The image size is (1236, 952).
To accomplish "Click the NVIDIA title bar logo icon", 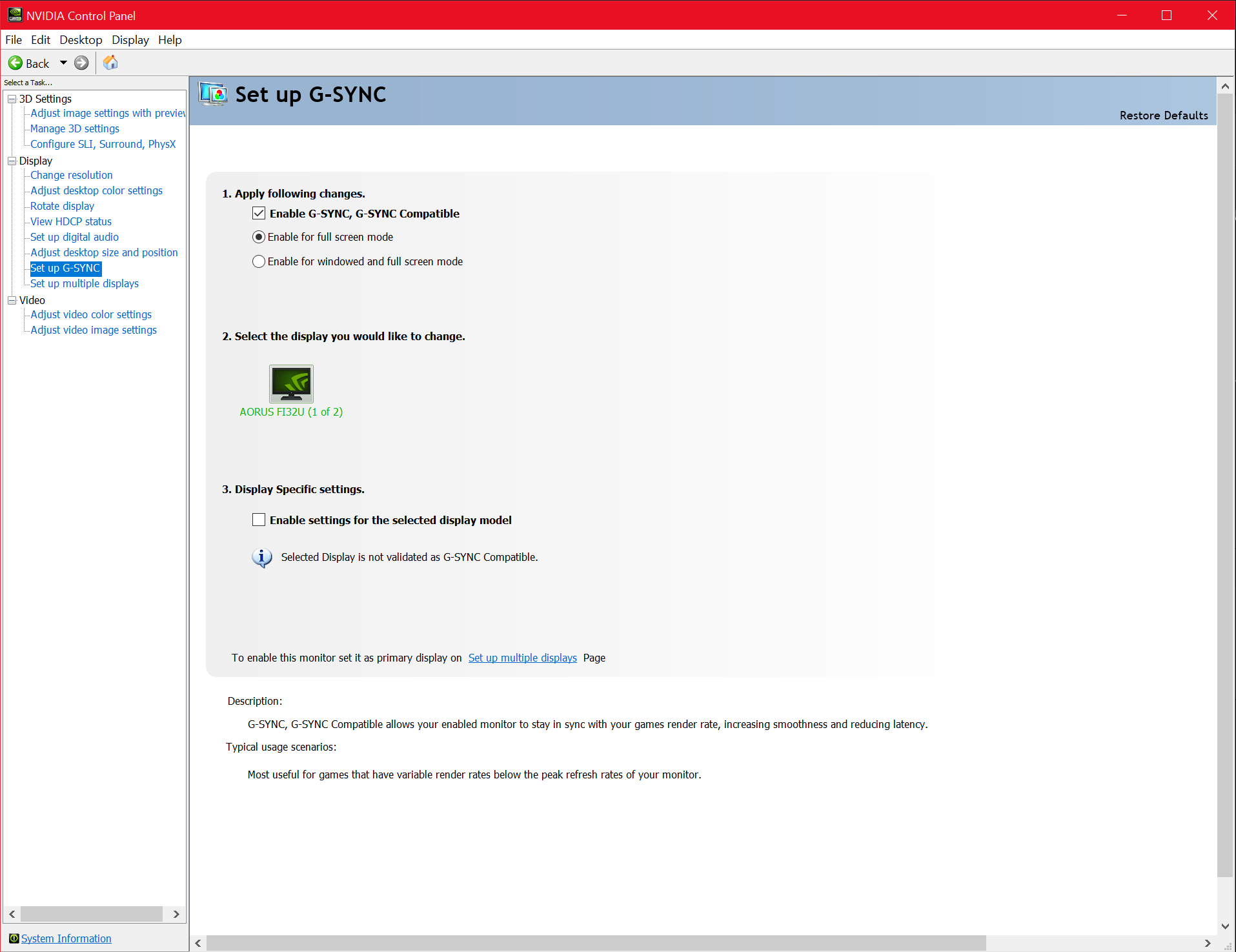I will [x=14, y=15].
